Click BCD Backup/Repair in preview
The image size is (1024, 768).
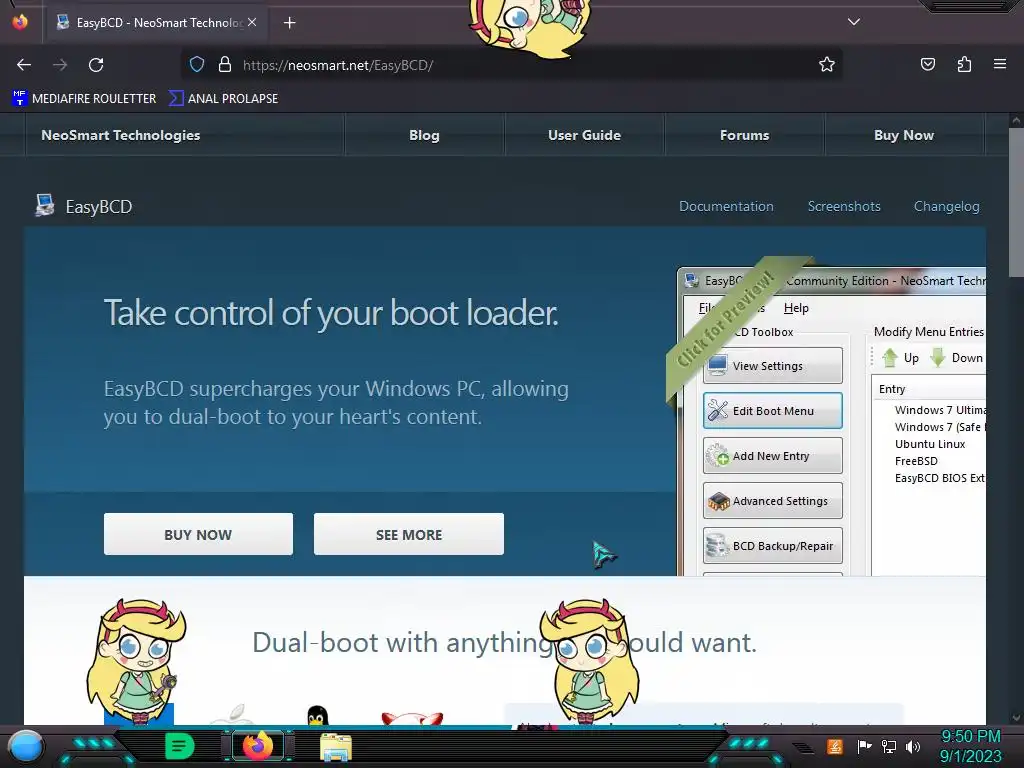tap(773, 546)
